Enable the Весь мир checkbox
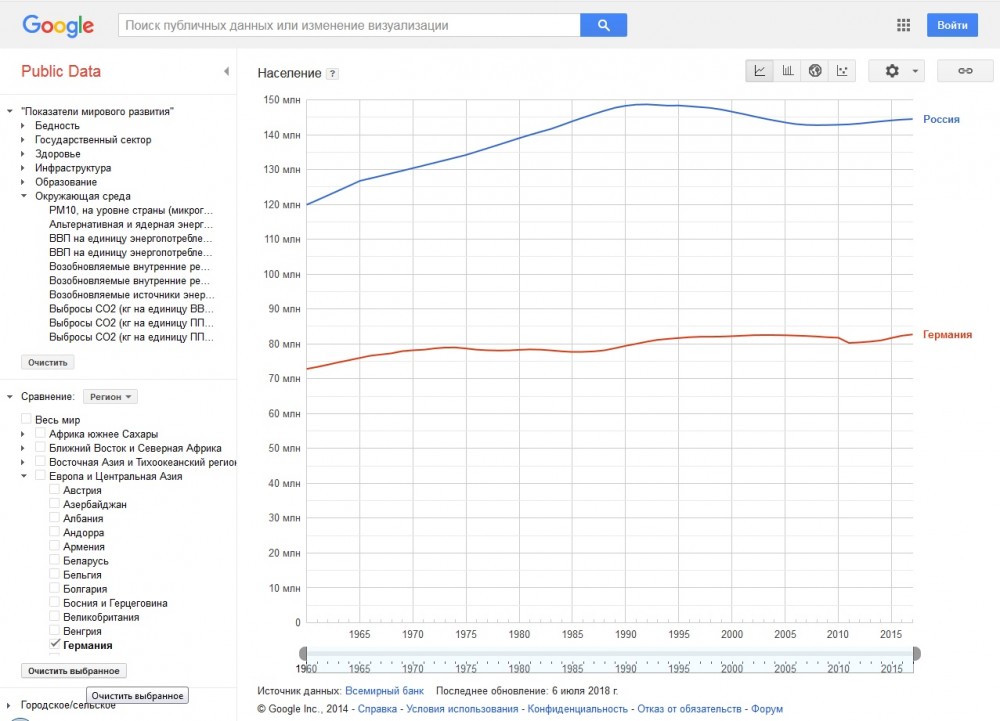 point(27,420)
